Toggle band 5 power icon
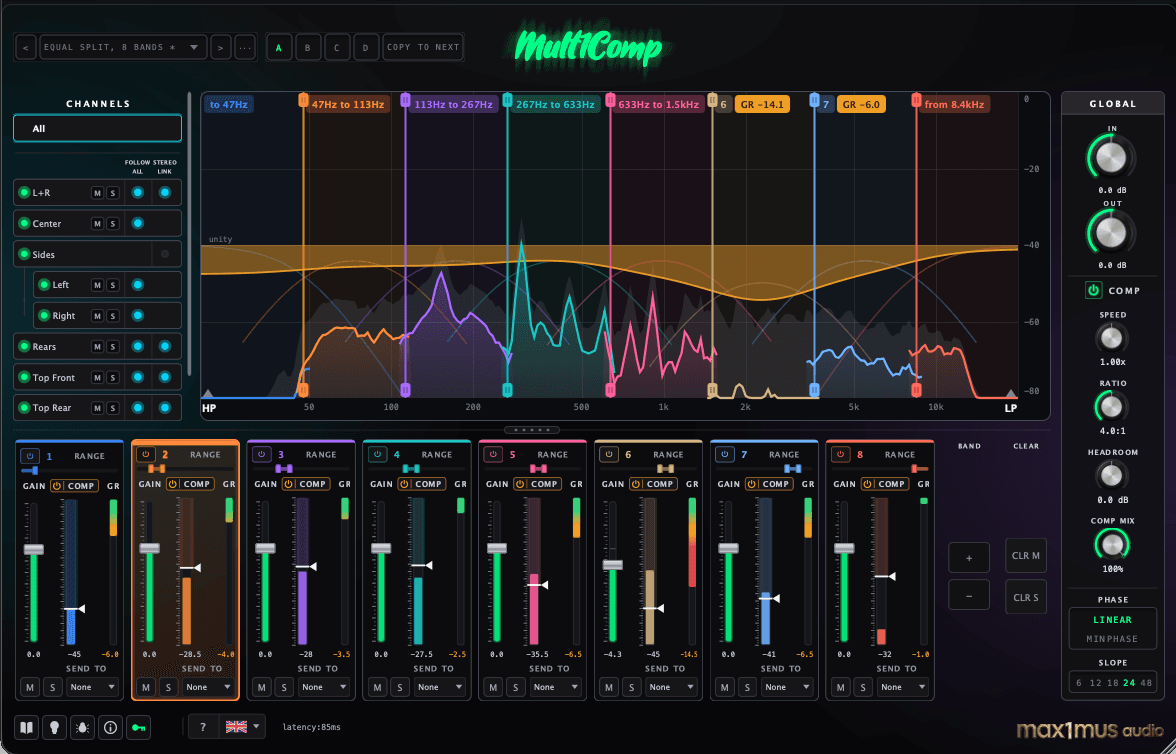 [x=493, y=455]
